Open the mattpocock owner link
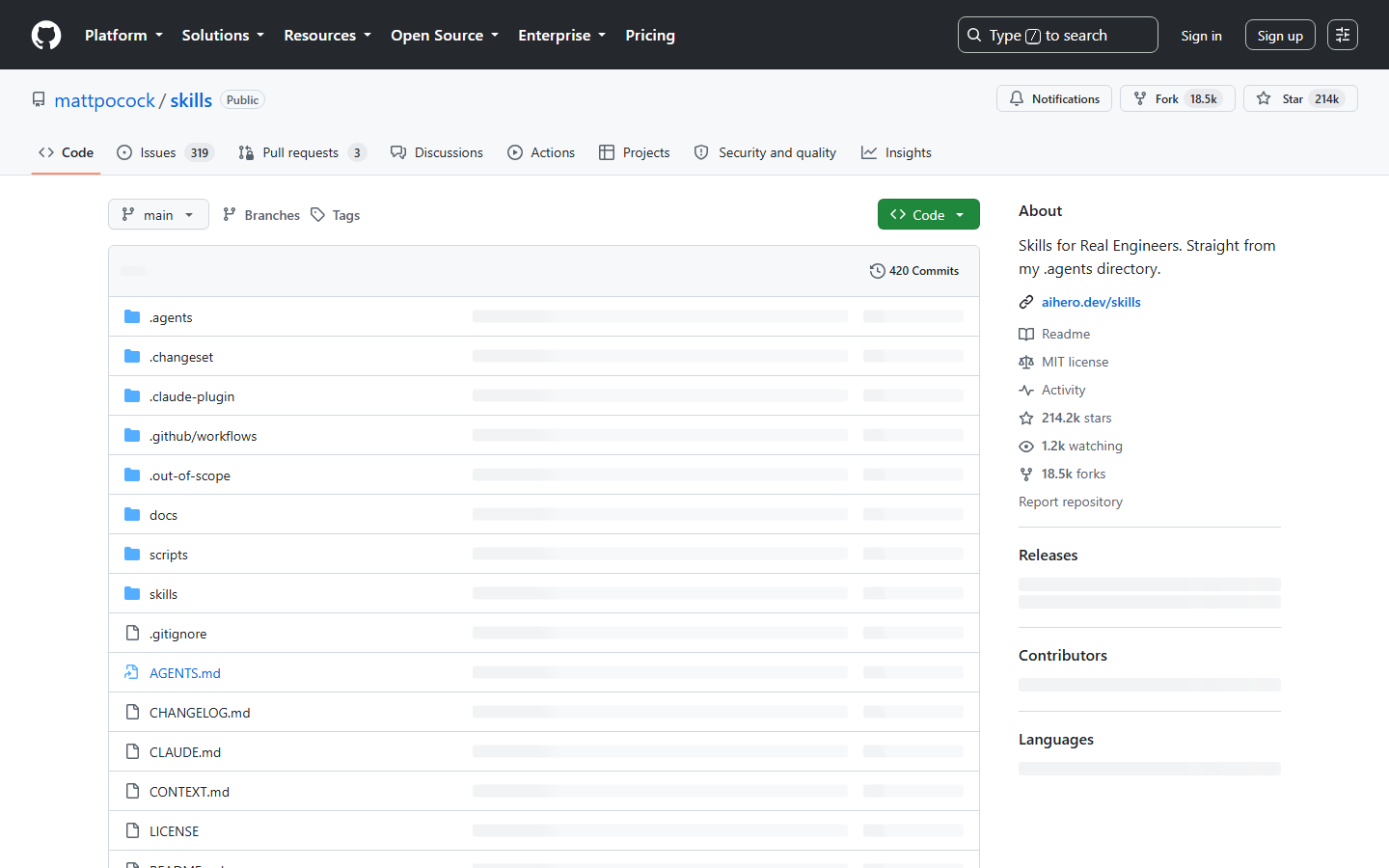The height and width of the screenshot is (868, 1389). pyautogui.click(x=104, y=100)
